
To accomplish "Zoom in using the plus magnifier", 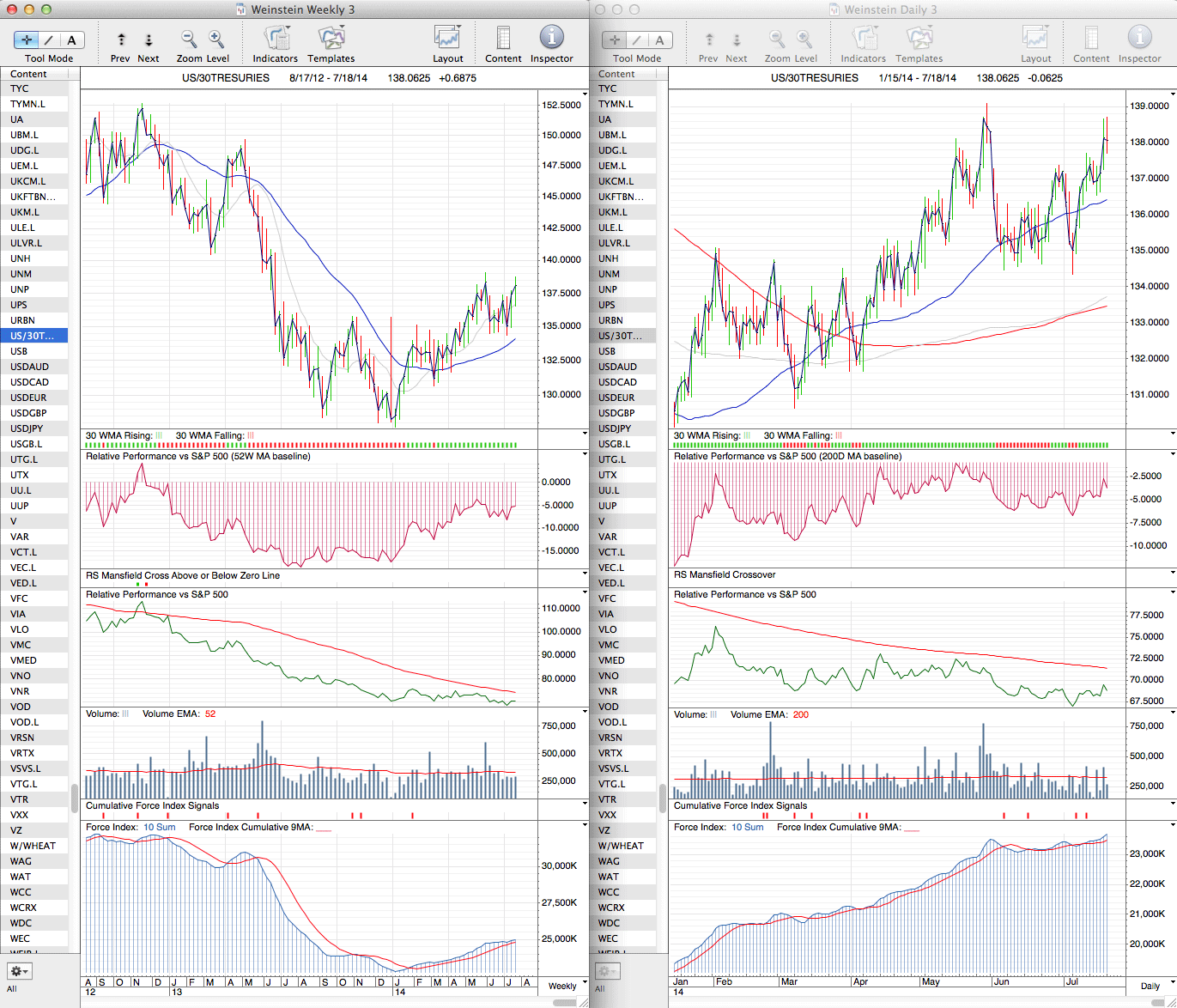I will pyautogui.click(x=216, y=39).
